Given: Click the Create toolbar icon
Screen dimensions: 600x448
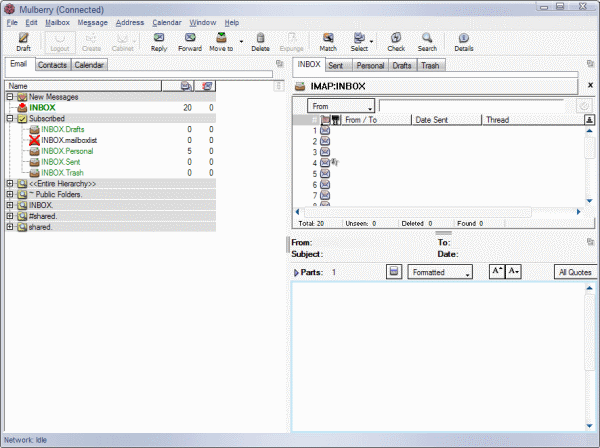Looking at the screenshot, I should [91, 42].
